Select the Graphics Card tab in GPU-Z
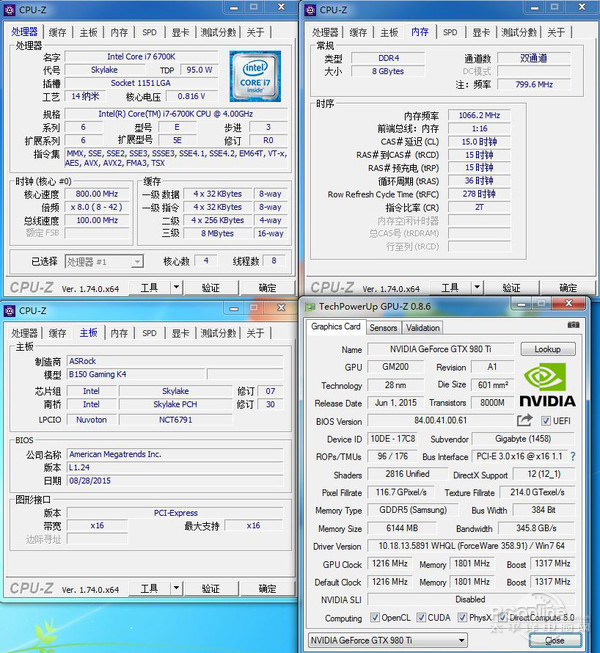 tap(336, 327)
